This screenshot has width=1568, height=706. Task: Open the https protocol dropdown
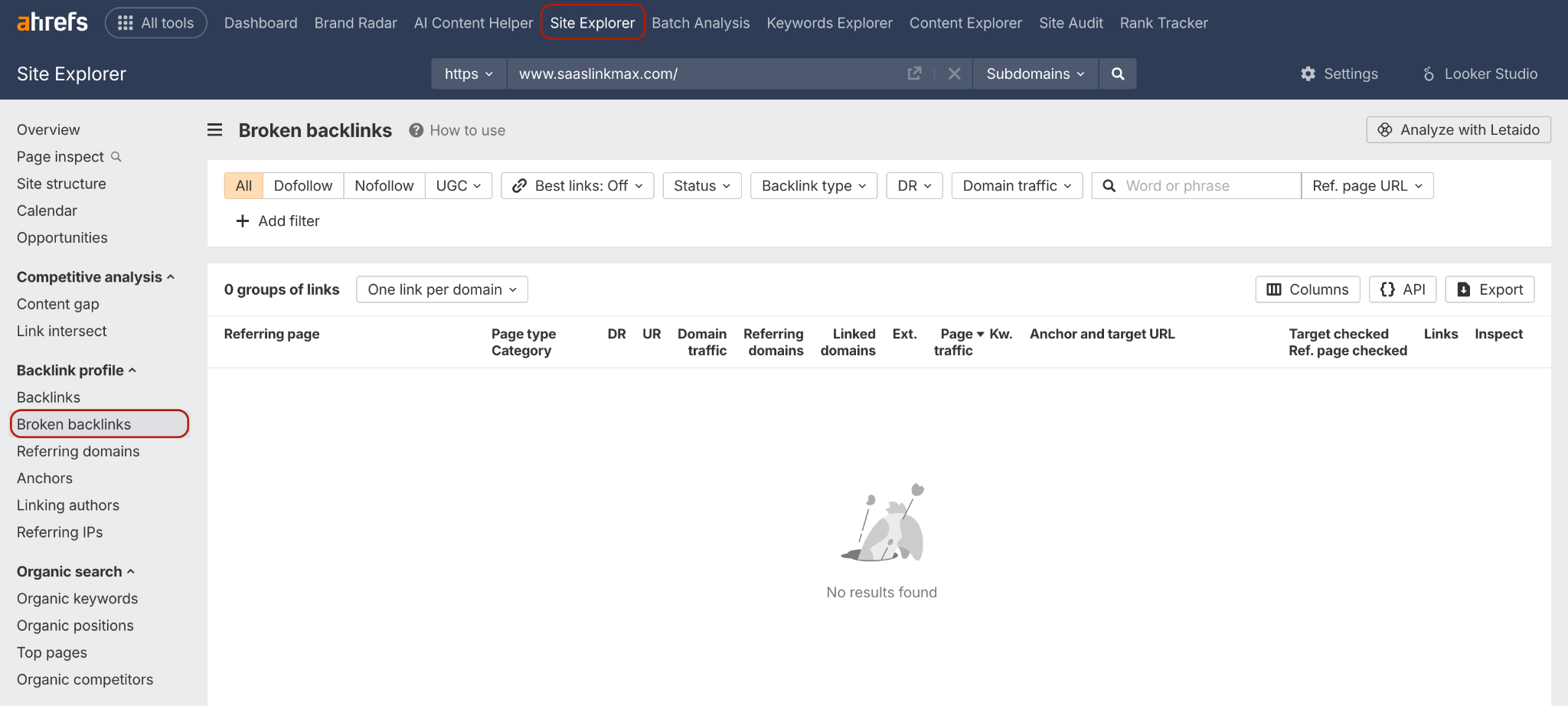click(469, 74)
